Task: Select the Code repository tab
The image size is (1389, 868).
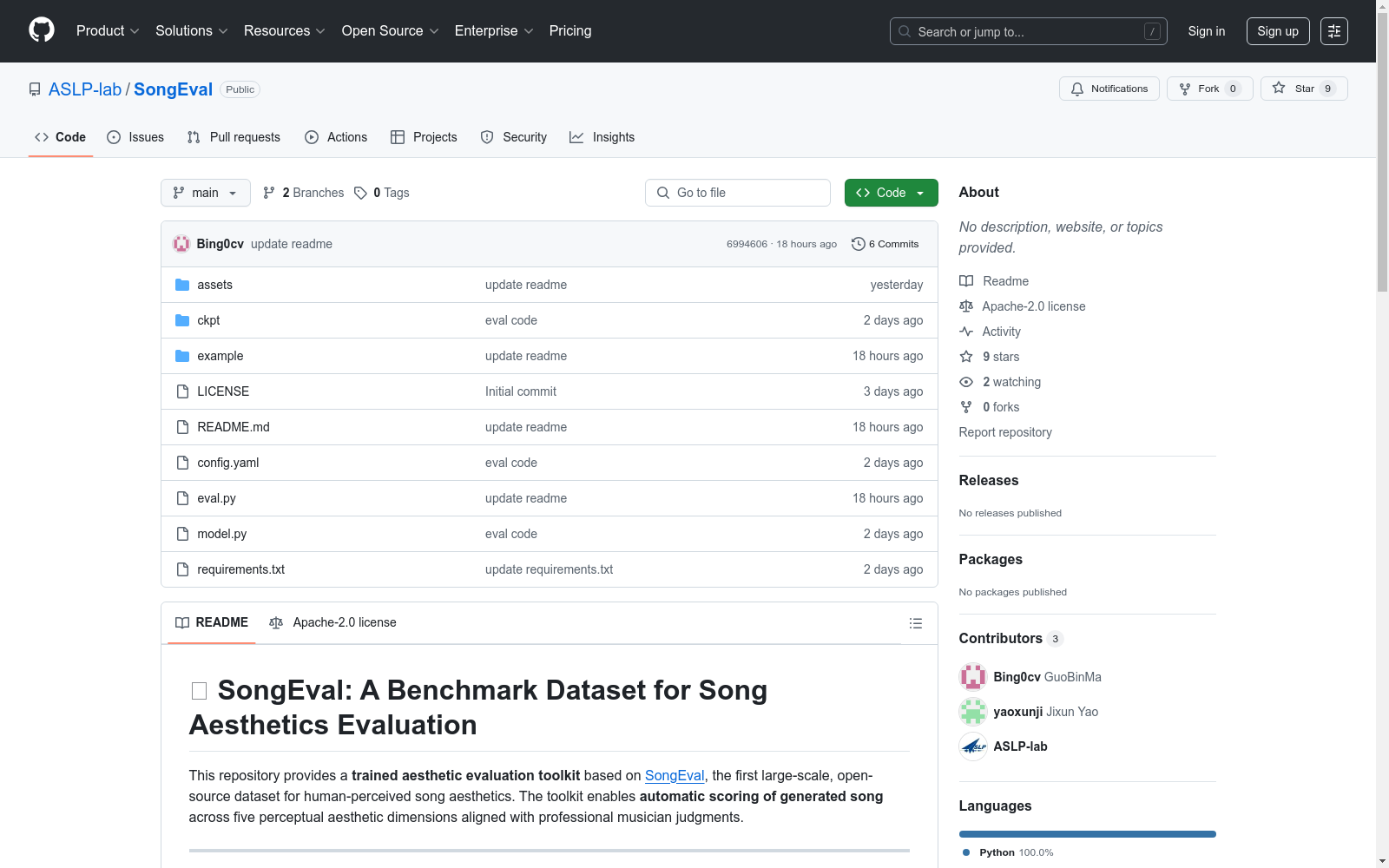Action: tap(61, 137)
